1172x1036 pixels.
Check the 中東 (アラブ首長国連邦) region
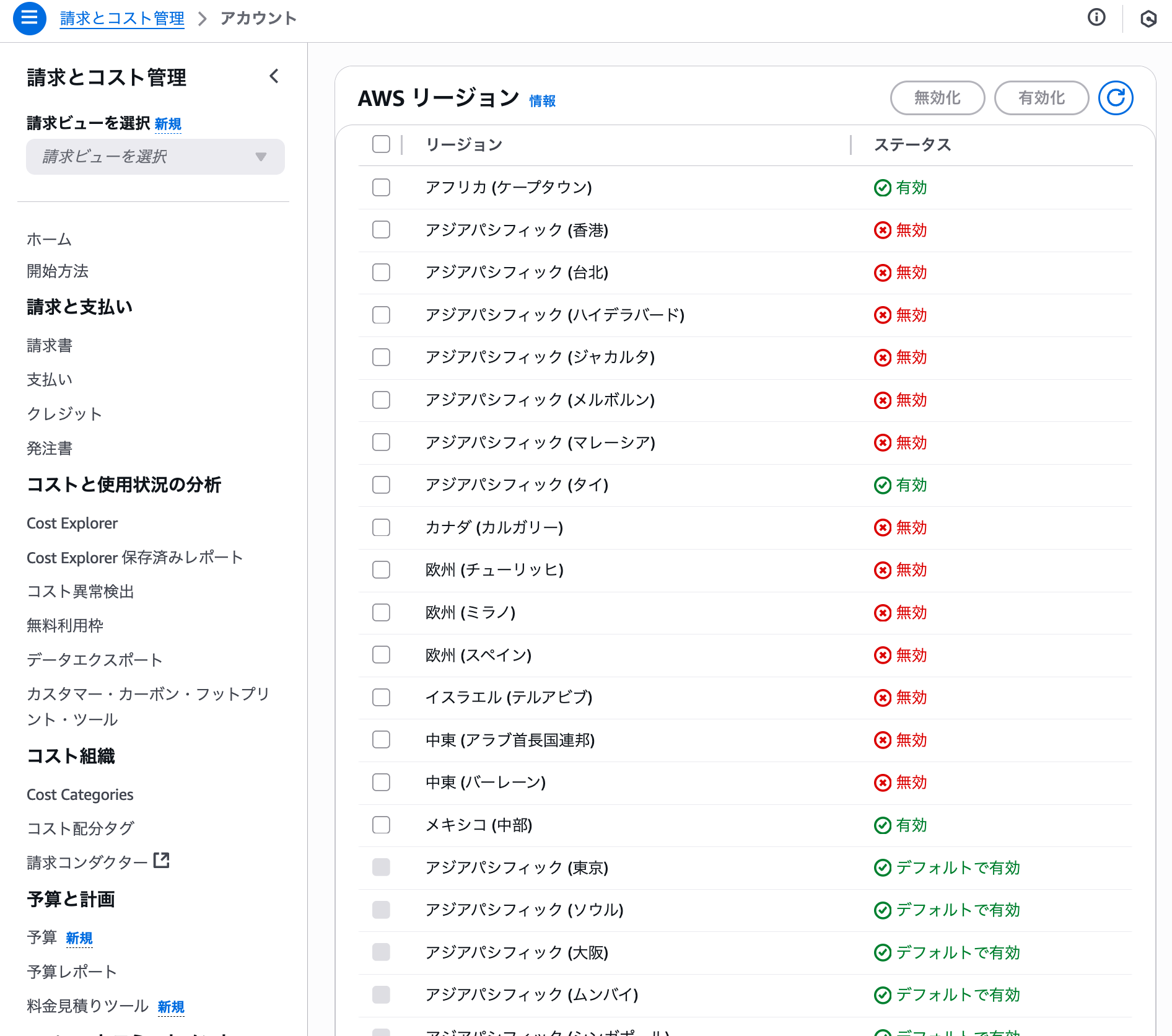(x=381, y=740)
